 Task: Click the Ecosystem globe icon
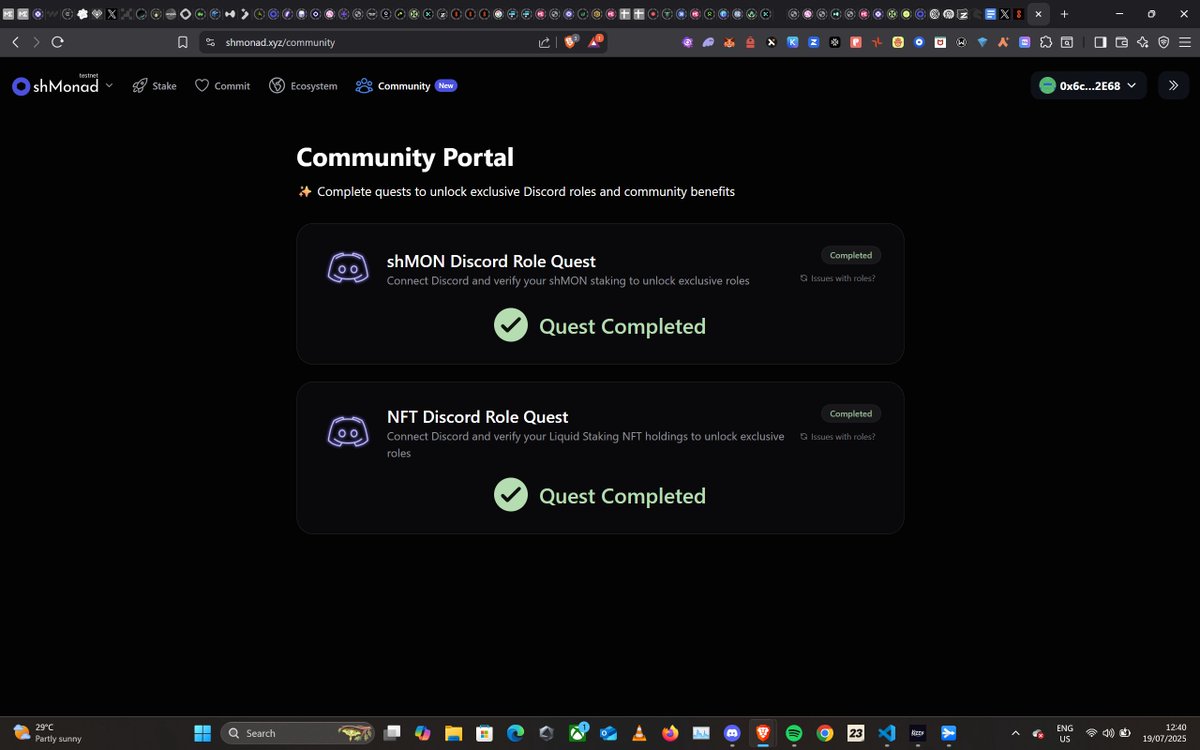pos(277,86)
